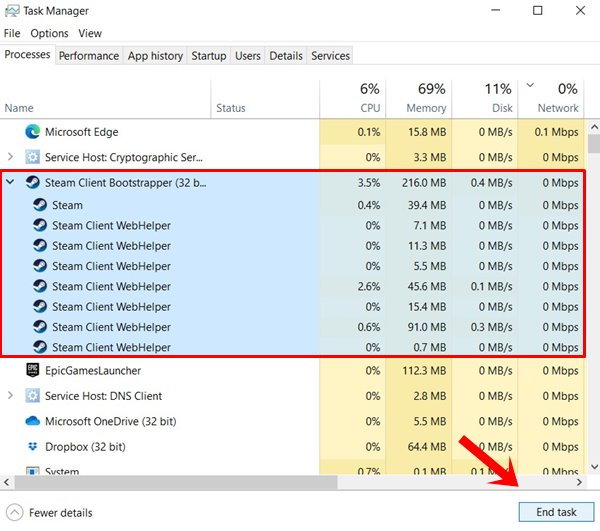Expand Service Host: Cryptographic Services group
The width and height of the screenshot is (600, 531).
point(10,156)
